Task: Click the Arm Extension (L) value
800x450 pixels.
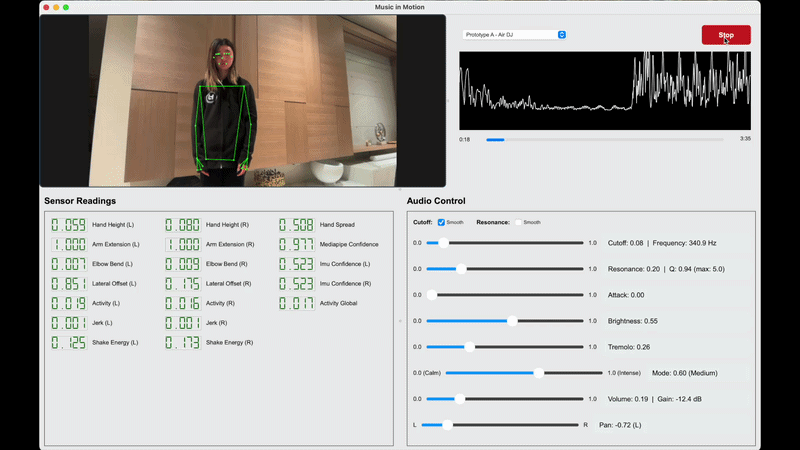Action: [x=69, y=244]
